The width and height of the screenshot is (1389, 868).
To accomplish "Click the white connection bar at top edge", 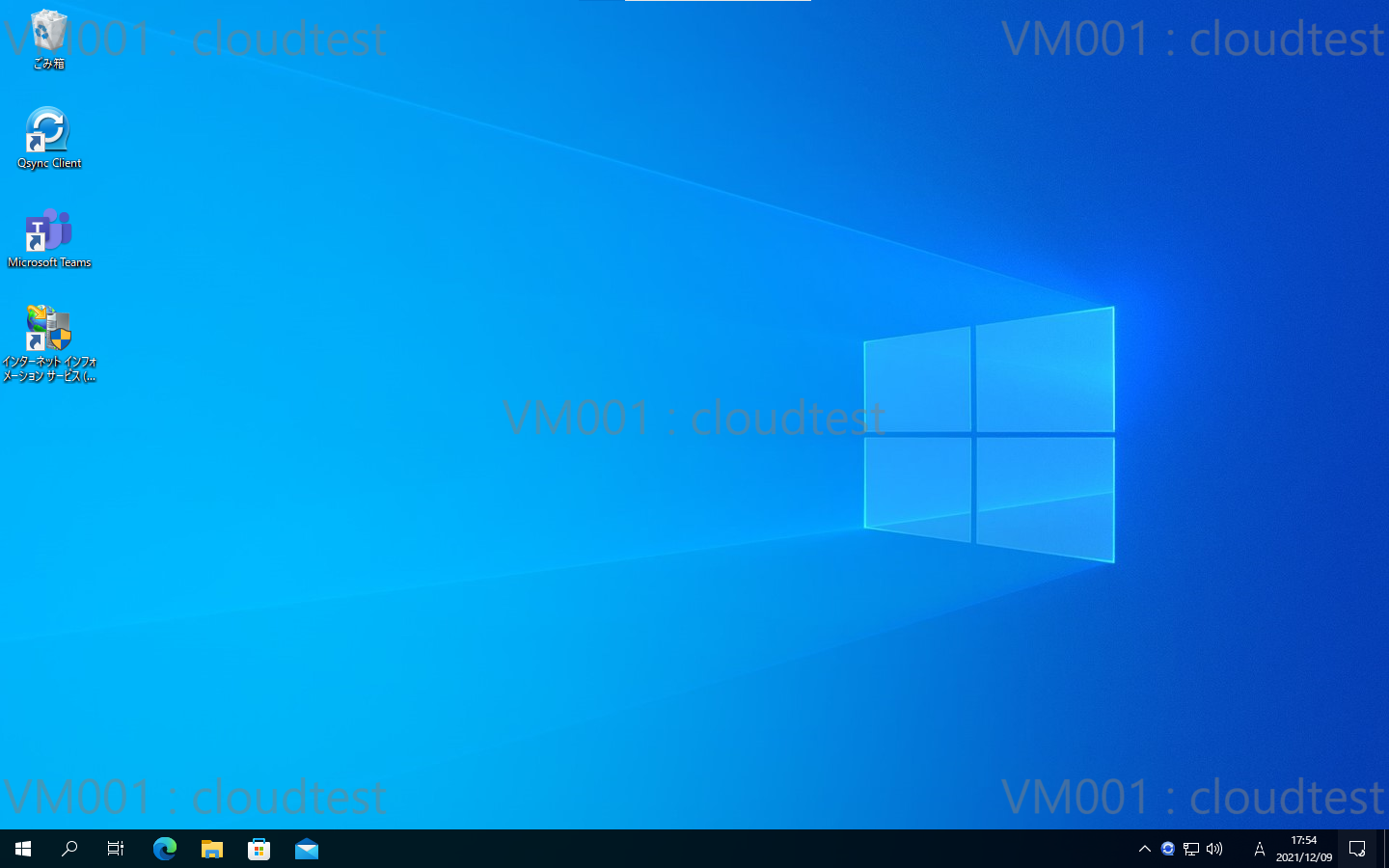I will click(x=718, y=1).
